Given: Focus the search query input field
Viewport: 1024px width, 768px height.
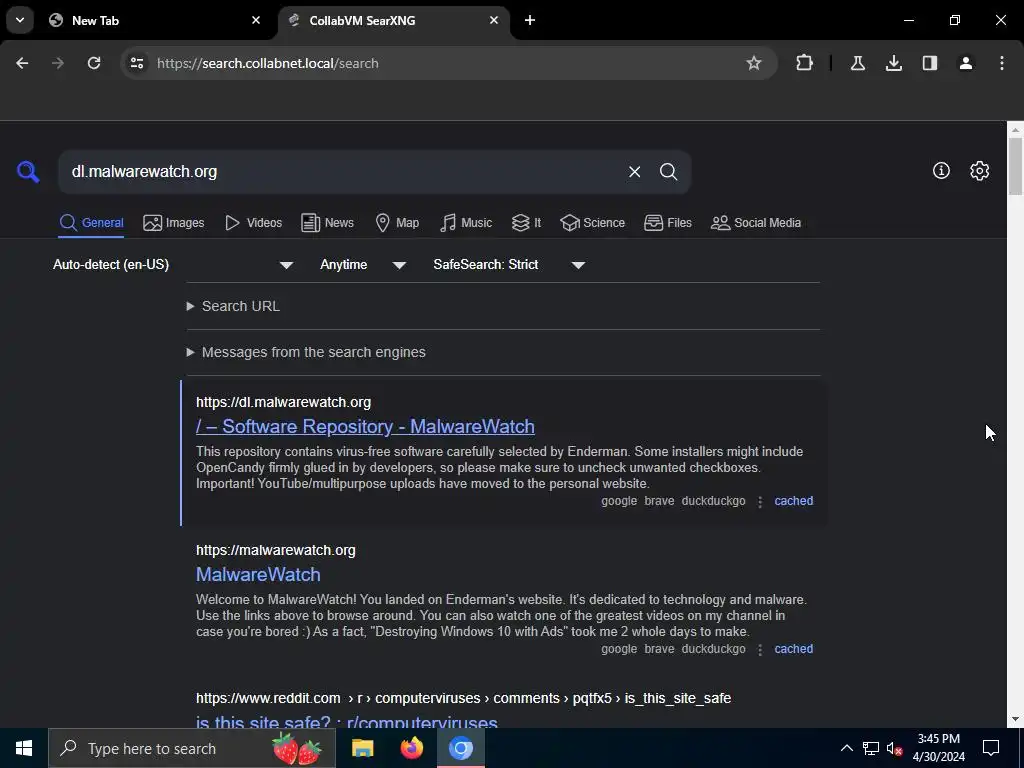Looking at the screenshot, I should tap(340, 172).
